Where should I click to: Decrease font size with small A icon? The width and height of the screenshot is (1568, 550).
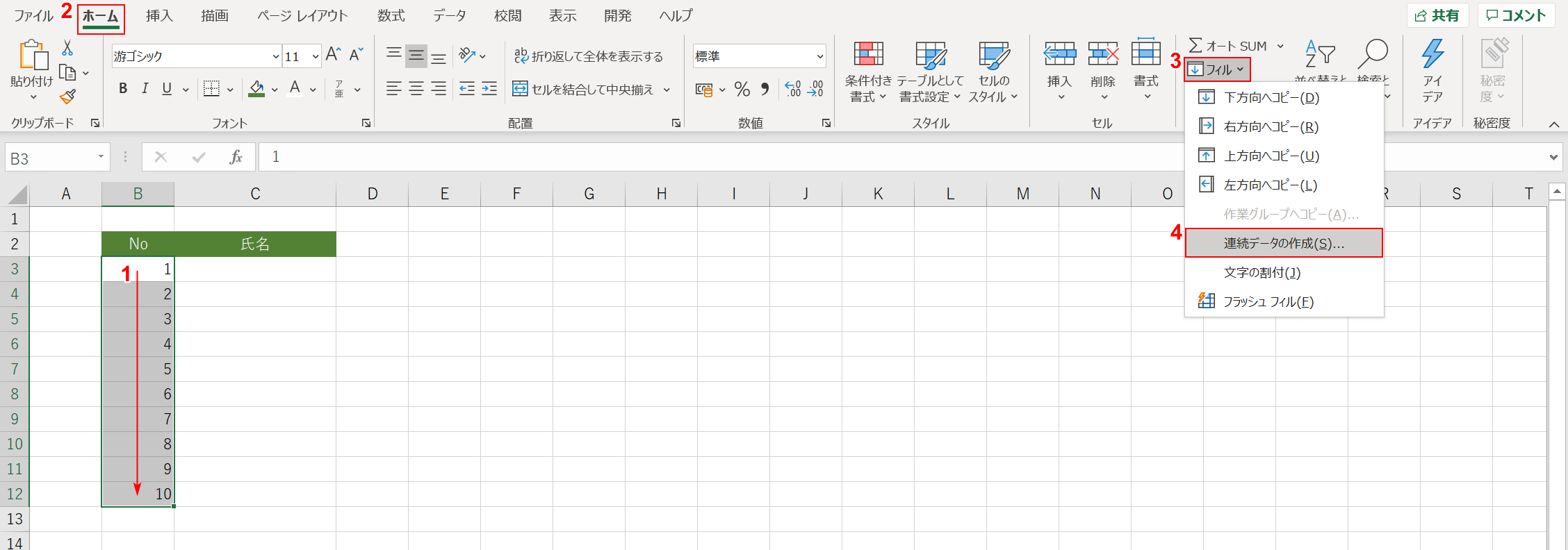tap(357, 55)
